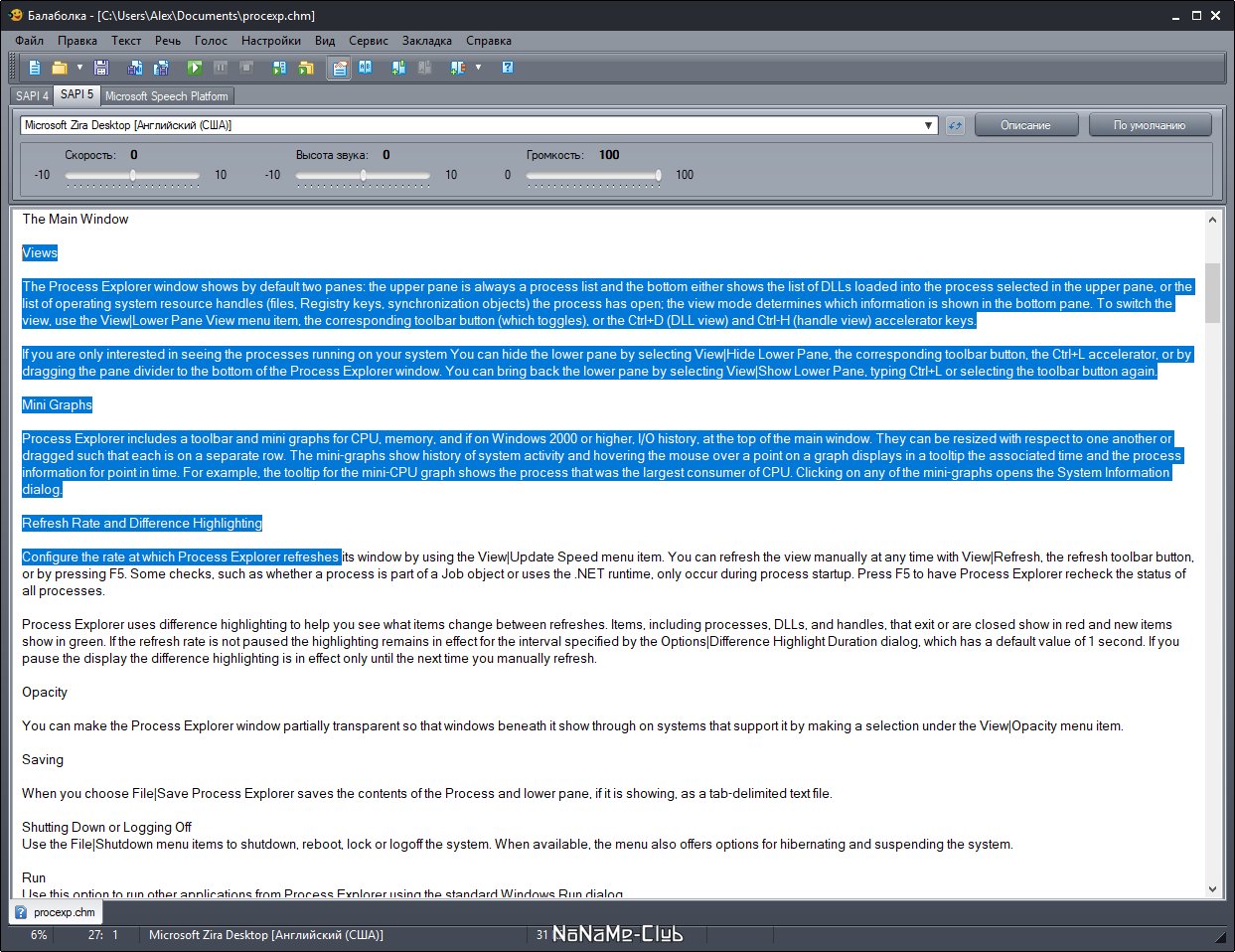Switch to the SAPI 4 tab
The width and height of the screenshot is (1235, 952).
coord(32,96)
